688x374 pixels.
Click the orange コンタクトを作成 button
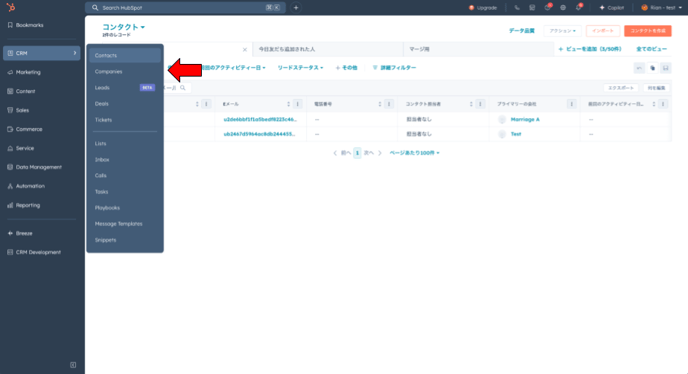click(x=648, y=31)
